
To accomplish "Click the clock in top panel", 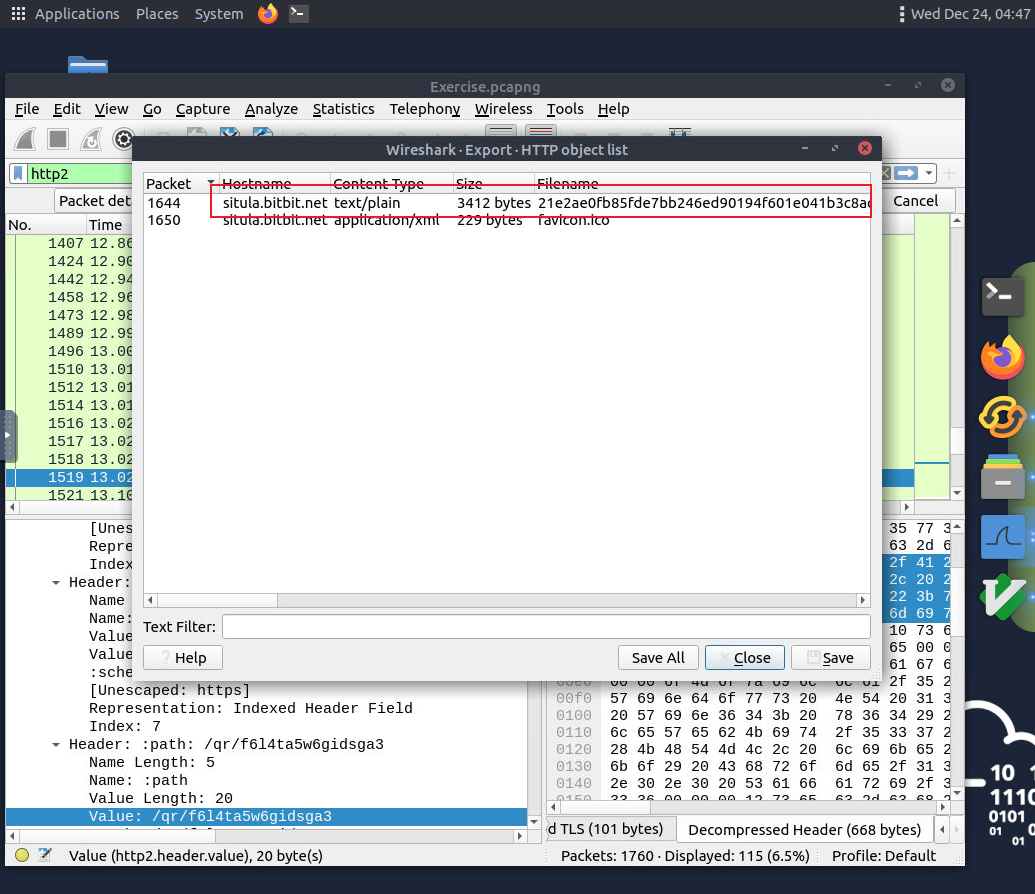I will pos(970,14).
